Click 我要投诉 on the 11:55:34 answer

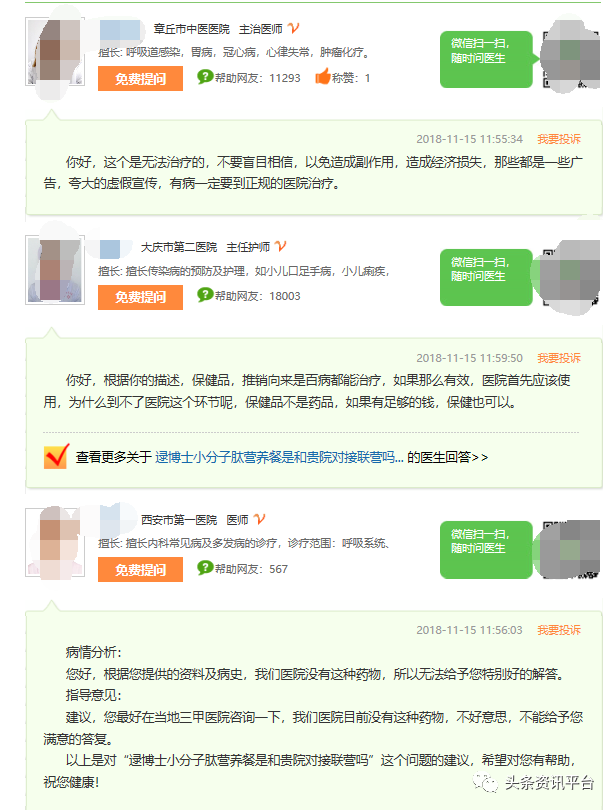click(x=559, y=139)
